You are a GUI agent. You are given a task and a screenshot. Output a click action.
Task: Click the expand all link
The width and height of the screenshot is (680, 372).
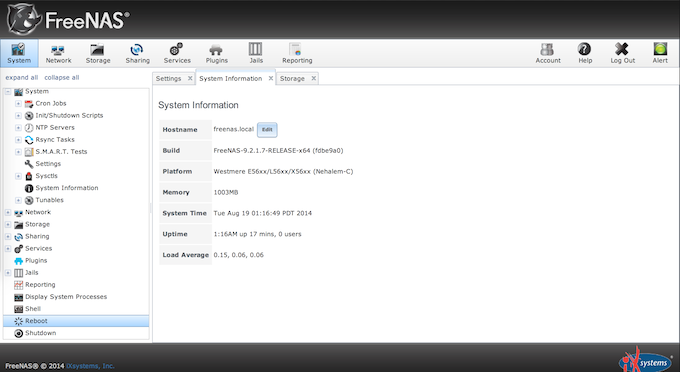22,78
